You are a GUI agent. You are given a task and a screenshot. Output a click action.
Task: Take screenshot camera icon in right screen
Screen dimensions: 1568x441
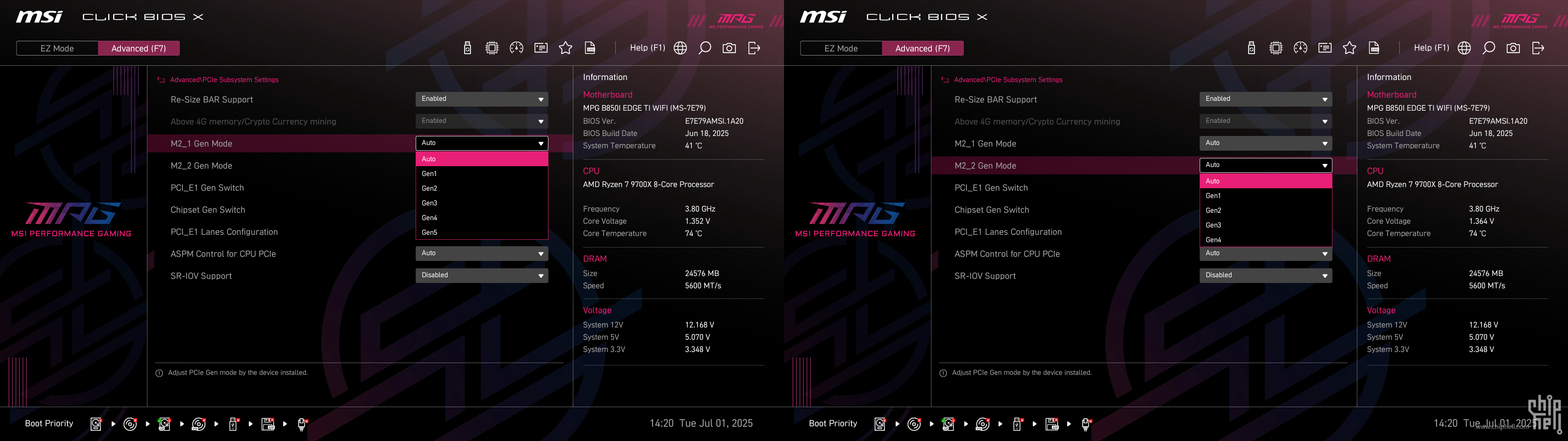1513,48
